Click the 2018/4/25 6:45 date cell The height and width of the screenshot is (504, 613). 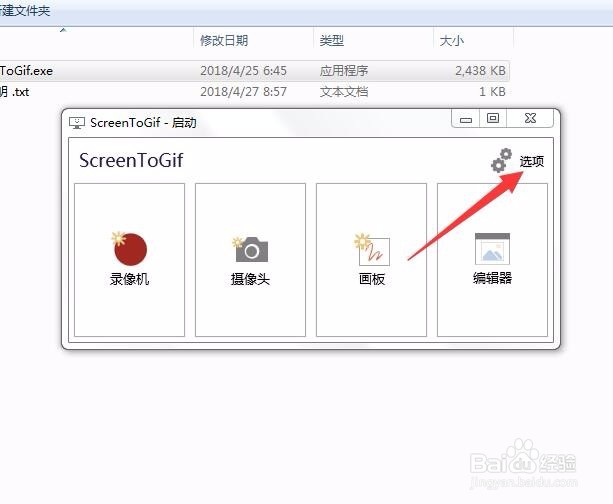tap(243, 71)
